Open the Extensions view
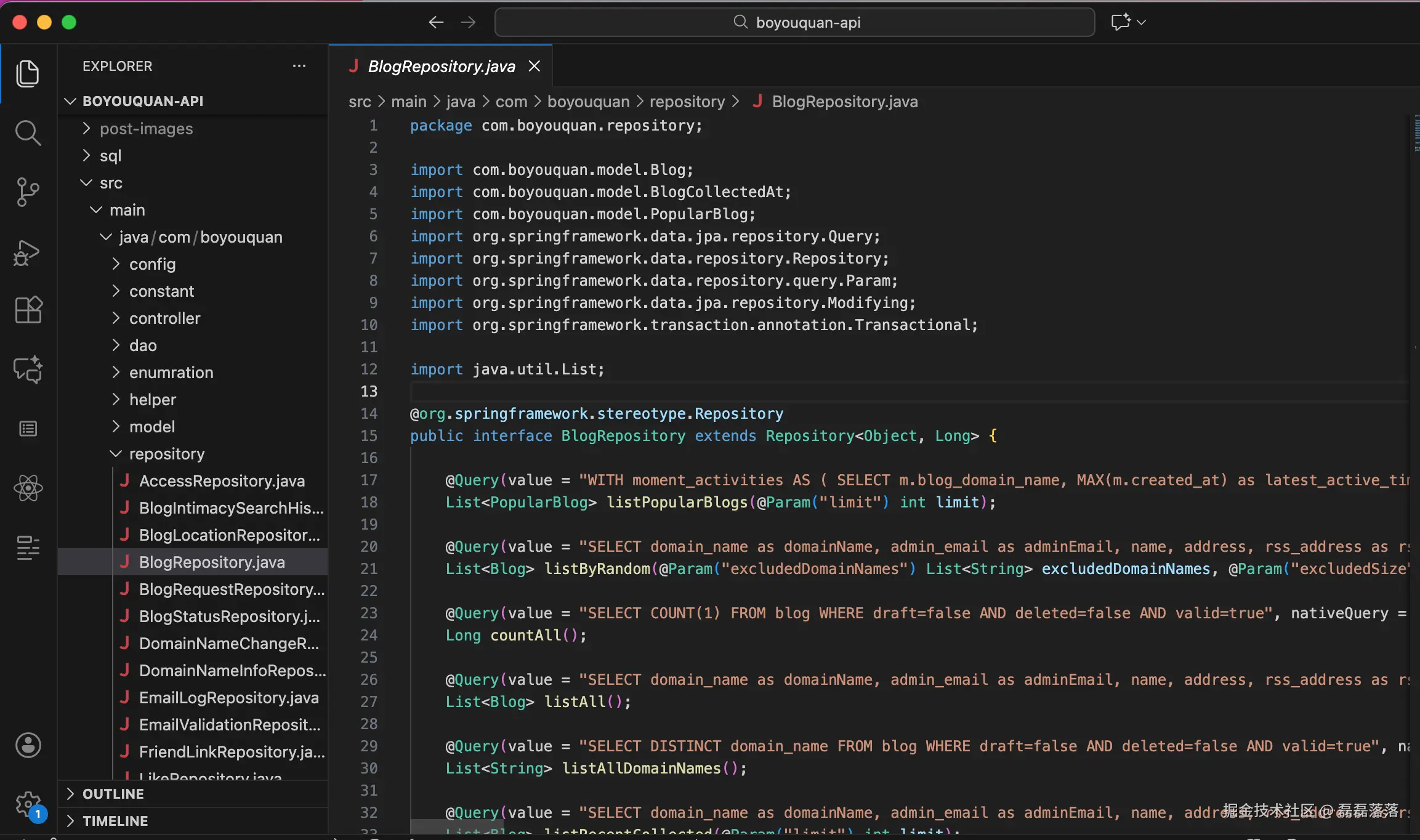The width and height of the screenshot is (1420, 840). [x=28, y=309]
